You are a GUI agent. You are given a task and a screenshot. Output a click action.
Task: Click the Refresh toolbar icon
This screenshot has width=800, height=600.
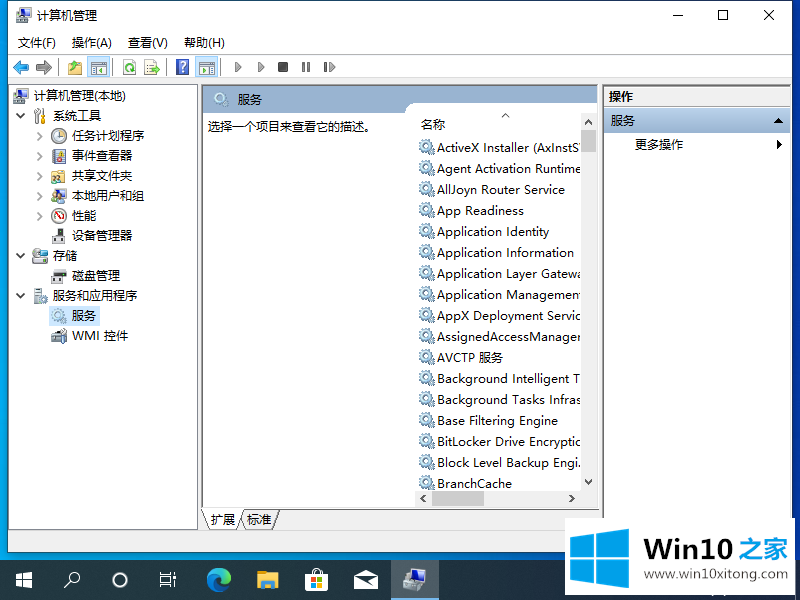click(130, 67)
